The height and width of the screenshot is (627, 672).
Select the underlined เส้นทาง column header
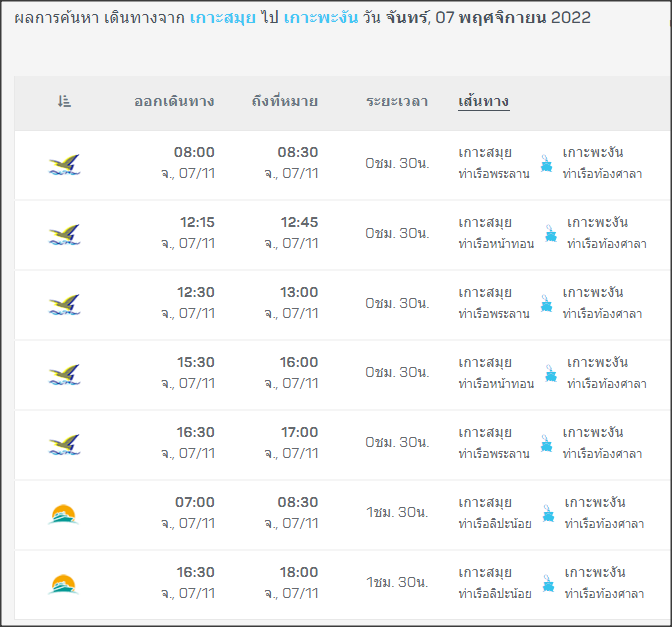[483, 102]
